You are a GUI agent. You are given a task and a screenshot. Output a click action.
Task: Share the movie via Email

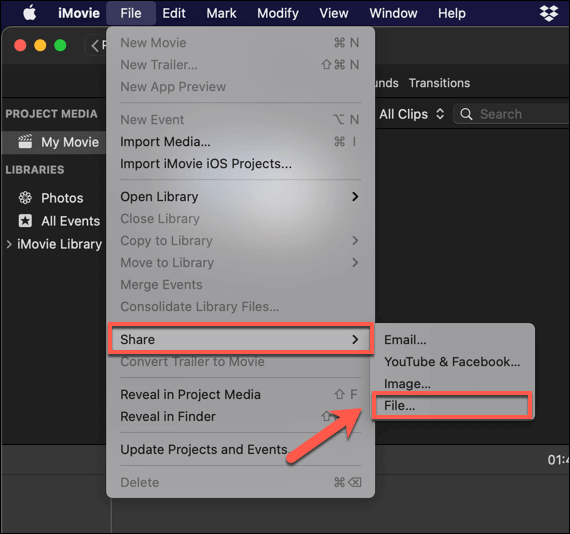453,340
